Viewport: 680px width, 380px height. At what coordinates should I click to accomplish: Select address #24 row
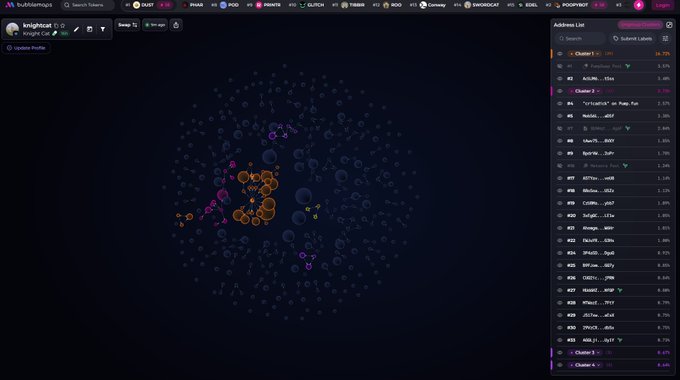[x=613, y=253]
